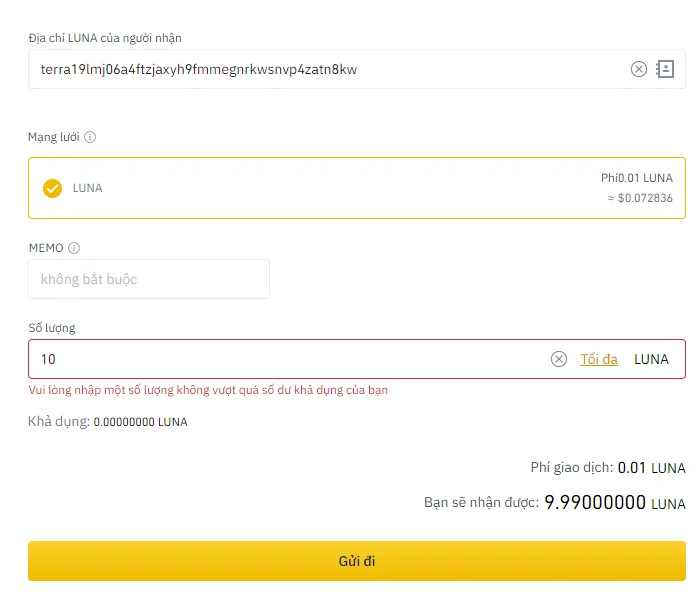Click the ≈ $0.072836 fee estimate
Viewport: 697px width, 592px height.
640,198
